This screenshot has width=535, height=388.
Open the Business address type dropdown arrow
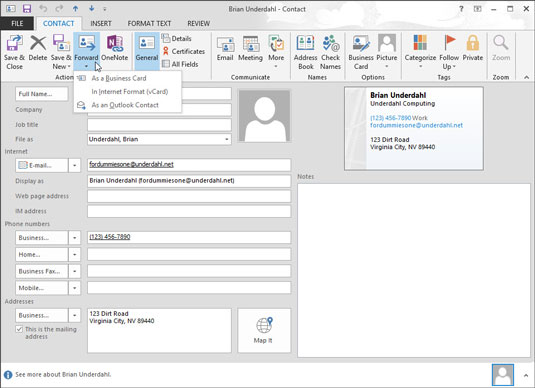pyautogui.click(x=74, y=315)
